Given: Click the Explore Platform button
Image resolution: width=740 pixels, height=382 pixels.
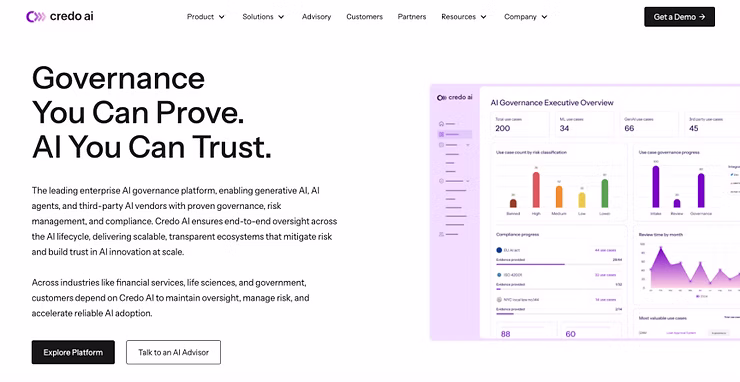Looking at the screenshot, I should pyautogui.click(x=73, y=352).
